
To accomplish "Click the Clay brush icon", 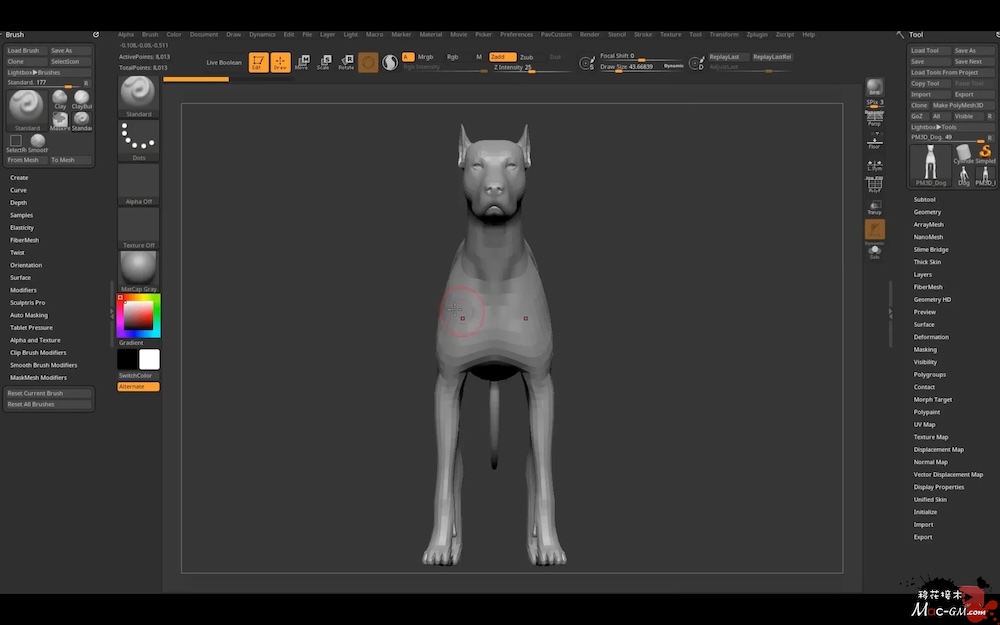I will click(x=61, y=98).
